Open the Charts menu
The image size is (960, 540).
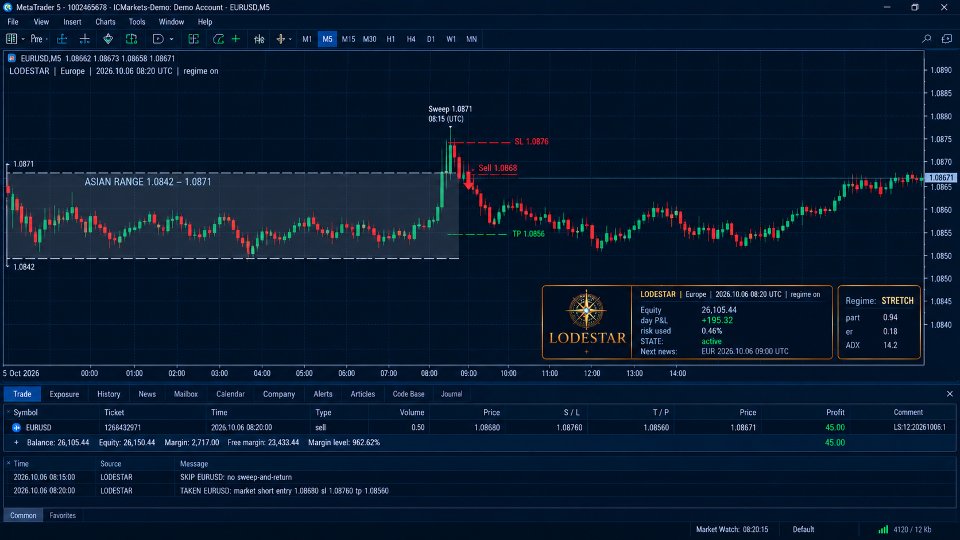point(105,21)
